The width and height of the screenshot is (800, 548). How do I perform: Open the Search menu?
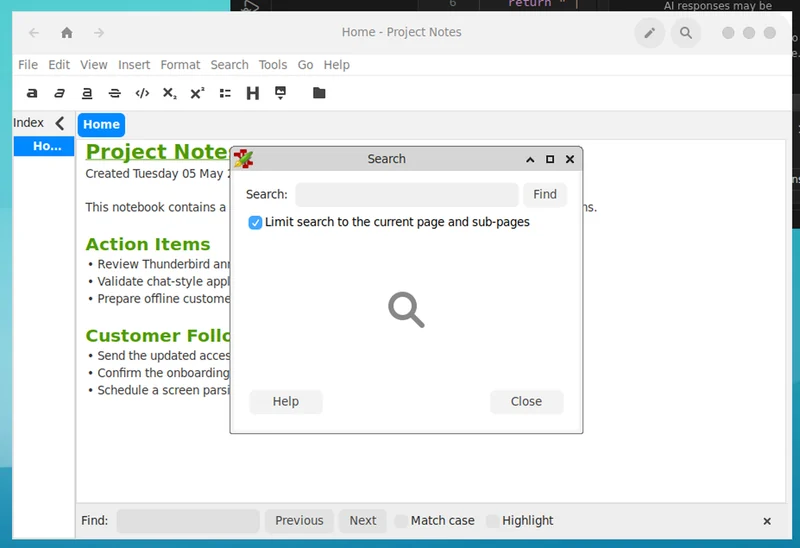(230, 65)
